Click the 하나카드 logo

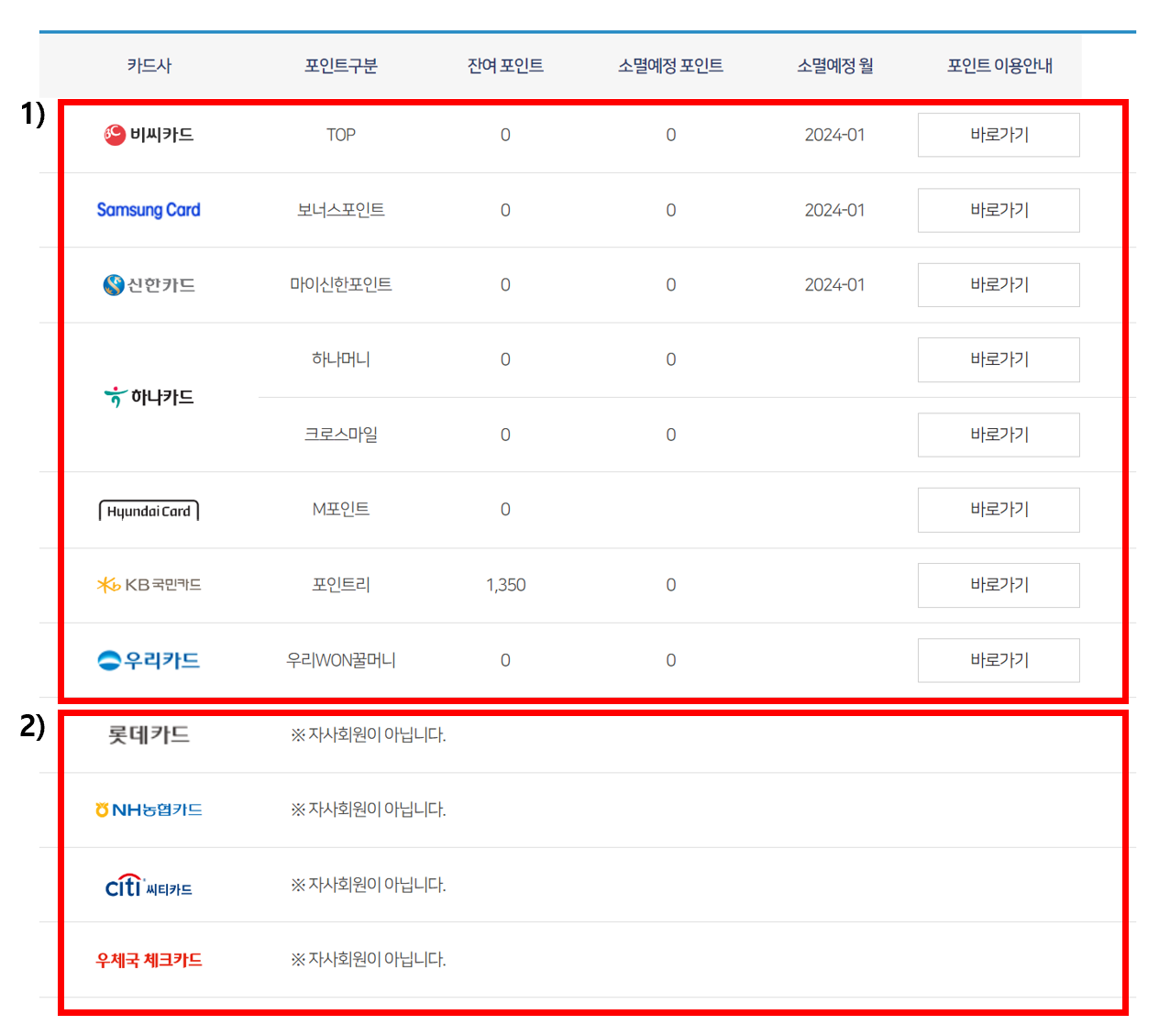pos(149,397)
